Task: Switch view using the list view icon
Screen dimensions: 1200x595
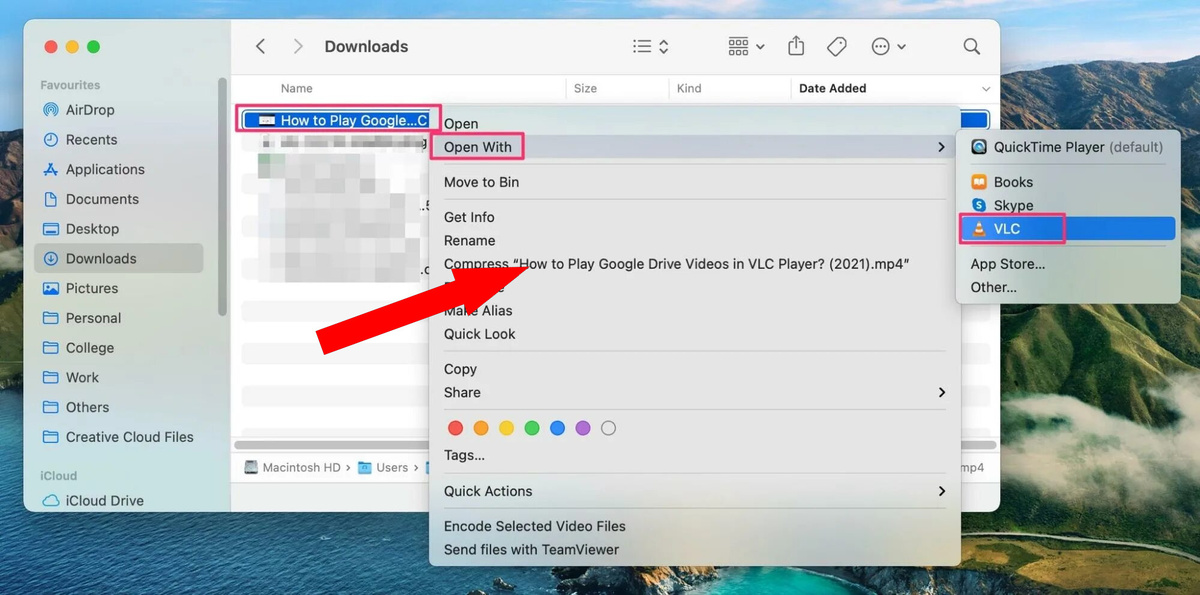Action: [x=650, y=46]
